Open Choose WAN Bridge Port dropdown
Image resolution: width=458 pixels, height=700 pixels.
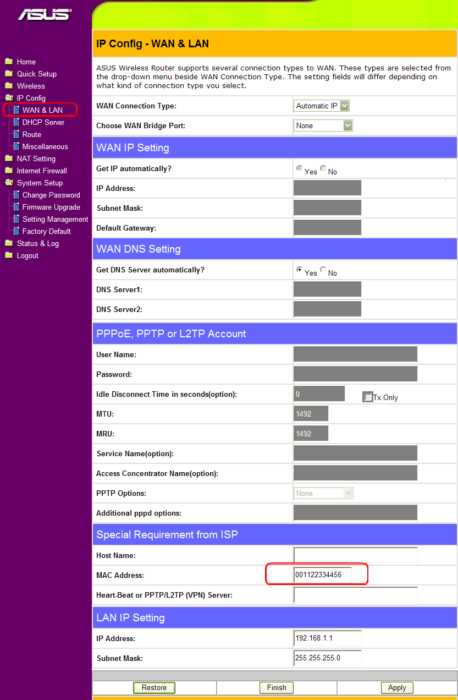pyautogui.click(x=323, y=125)
